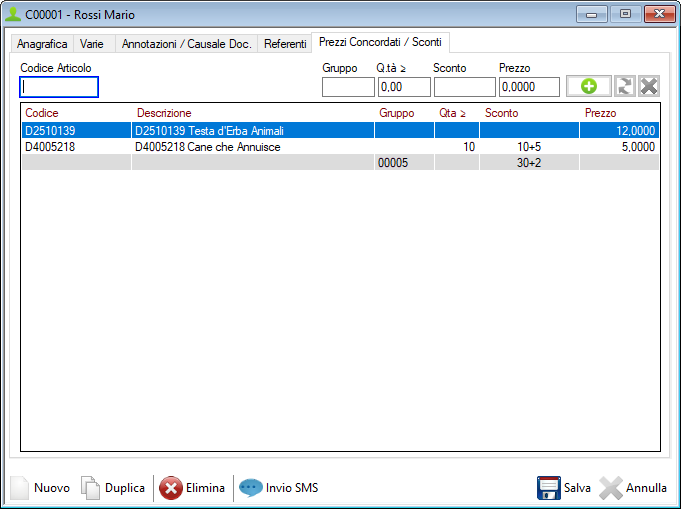This screenshot has width=682, height=511.
Task: Click the Q.tà quantity input field
Action: [x=403, y=87]
